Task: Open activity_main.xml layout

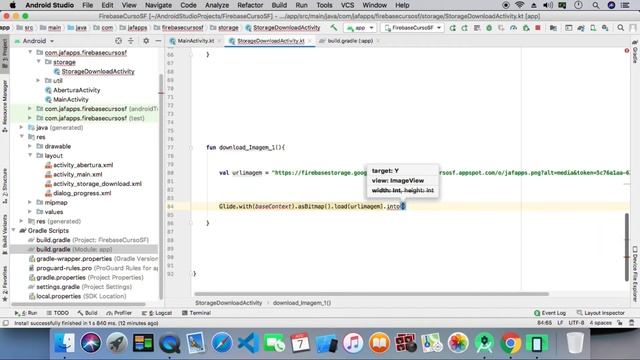Action: 78,175
